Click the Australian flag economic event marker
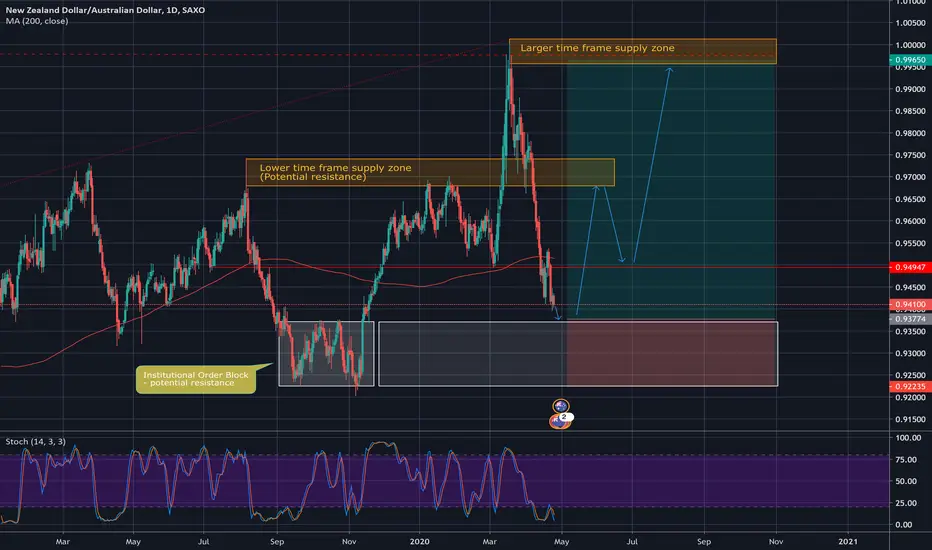This screenshot has height=550, width=932. (560, 406)
